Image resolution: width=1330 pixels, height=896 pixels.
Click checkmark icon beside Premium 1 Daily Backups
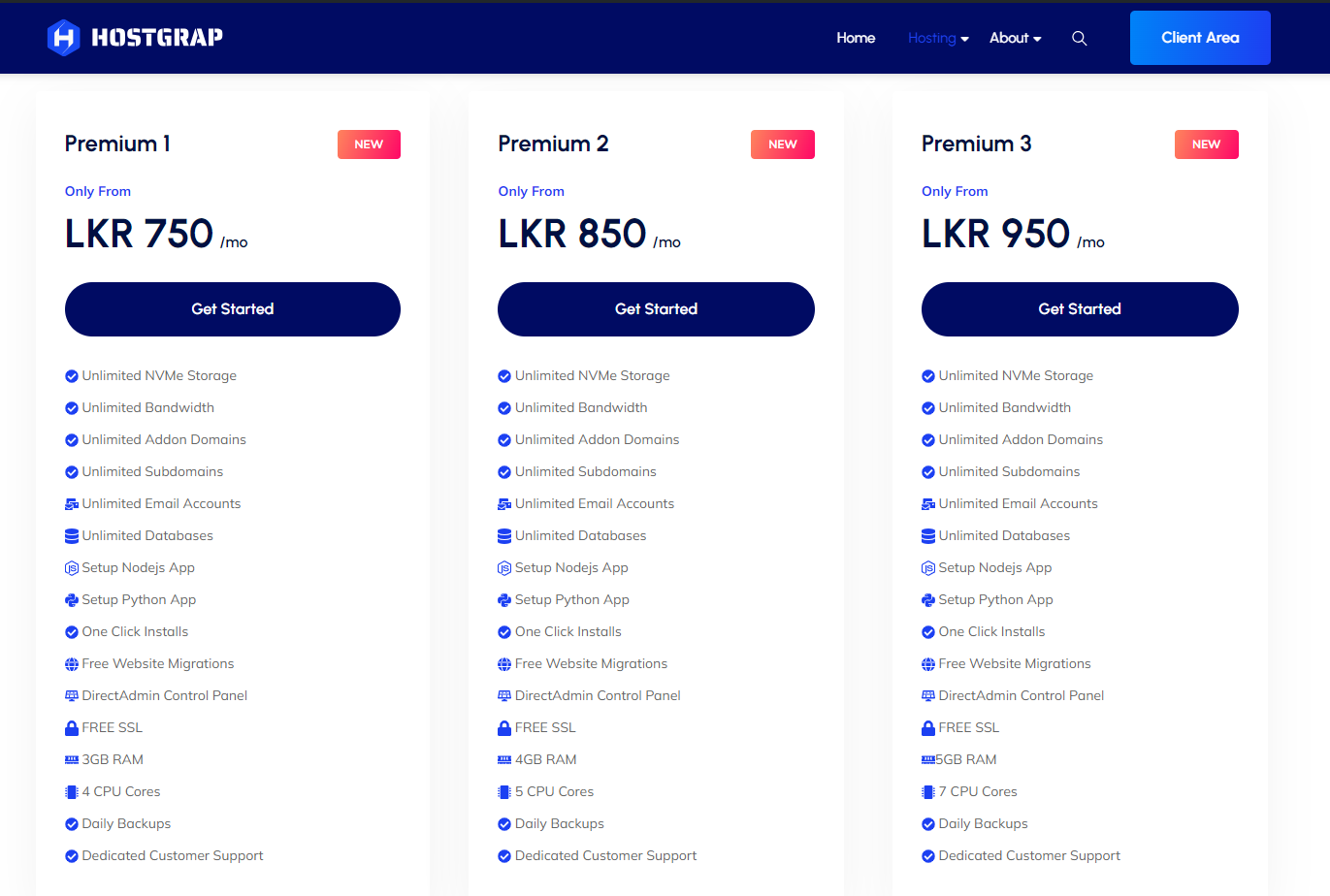coord(72,824)
